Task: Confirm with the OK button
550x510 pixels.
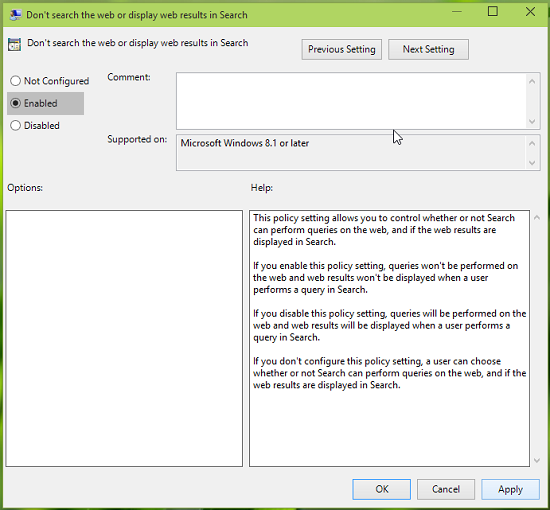Action: [x=382, y=489]
